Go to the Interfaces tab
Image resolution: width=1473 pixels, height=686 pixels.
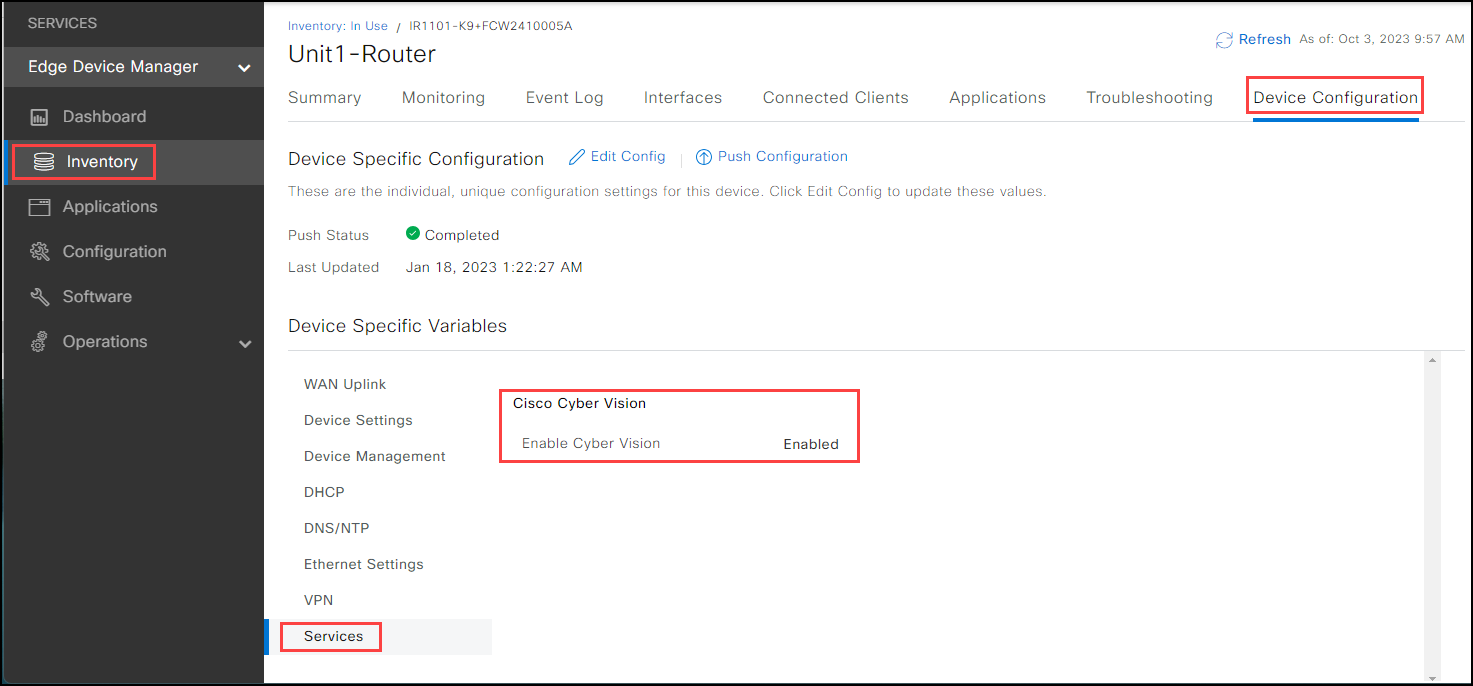point(683,98)
